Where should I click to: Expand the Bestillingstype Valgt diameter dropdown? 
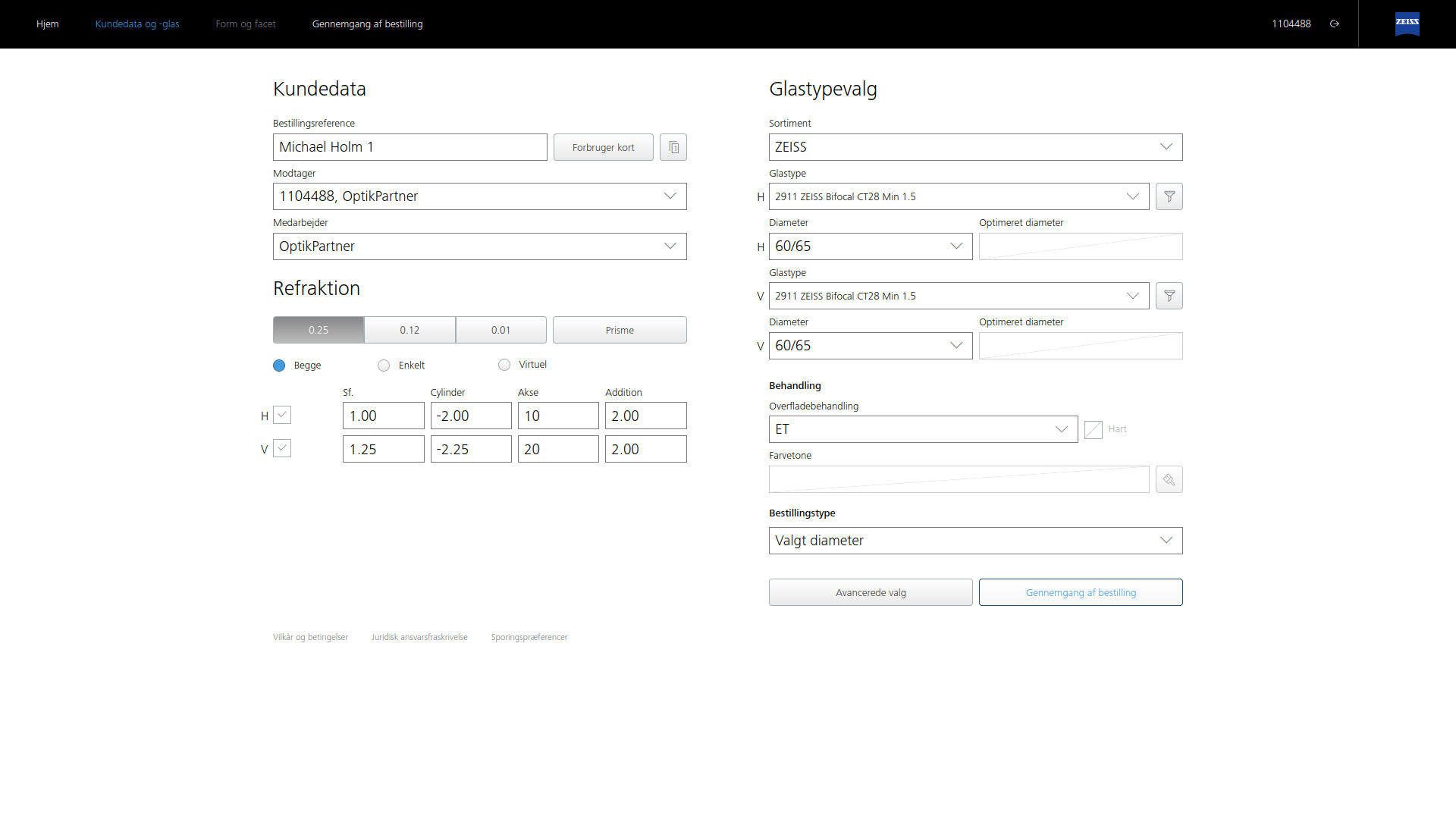click(975, 541)
